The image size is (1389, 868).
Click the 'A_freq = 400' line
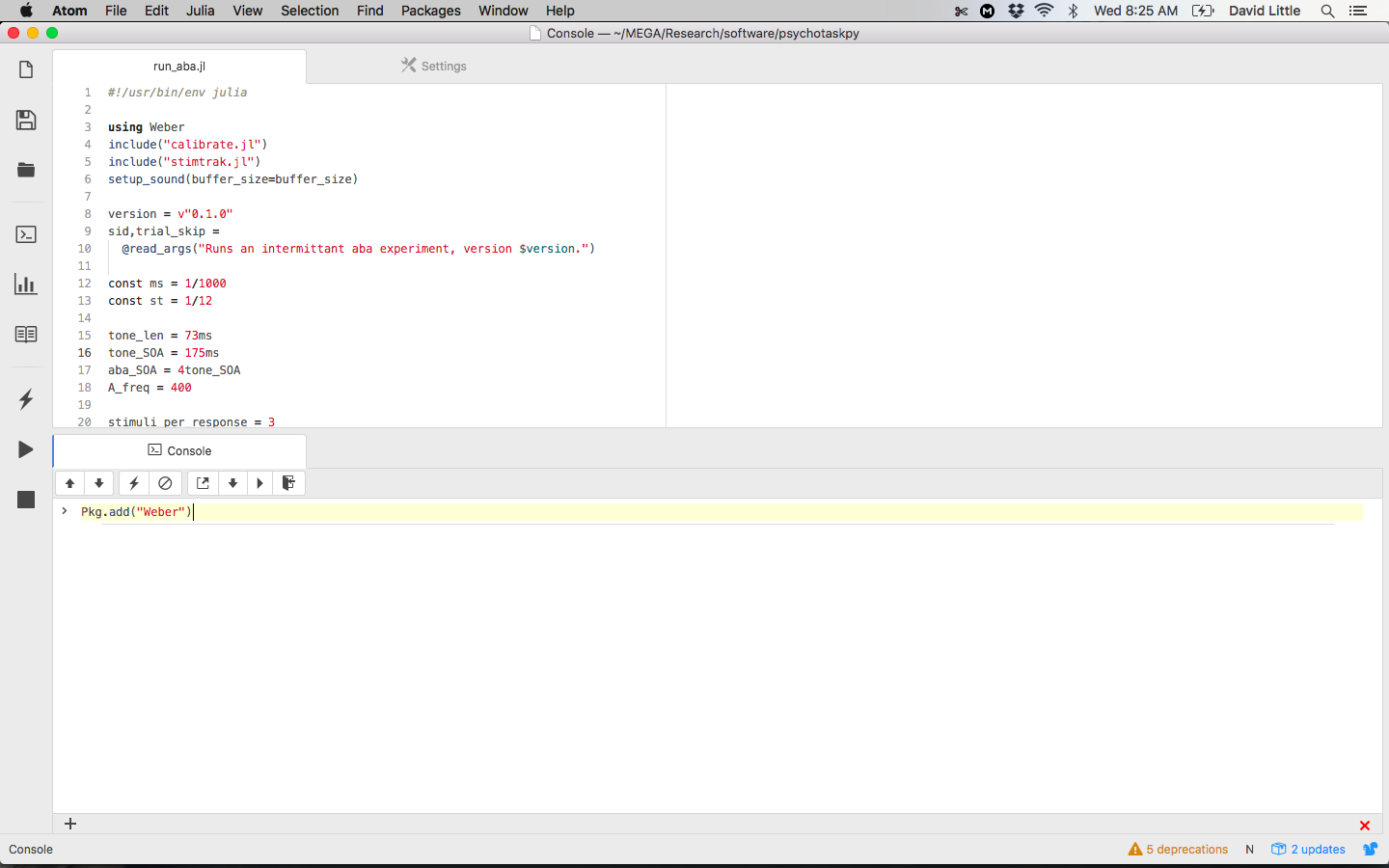[150, 388]
